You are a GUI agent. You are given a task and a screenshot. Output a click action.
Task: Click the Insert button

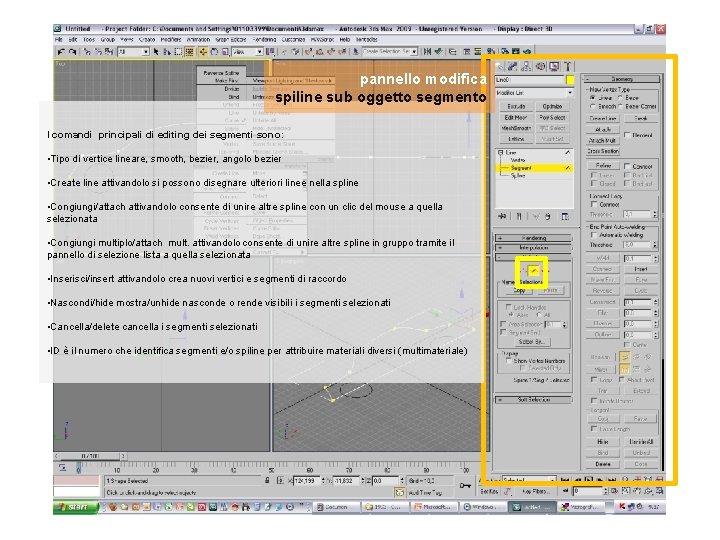pos(641,269)
